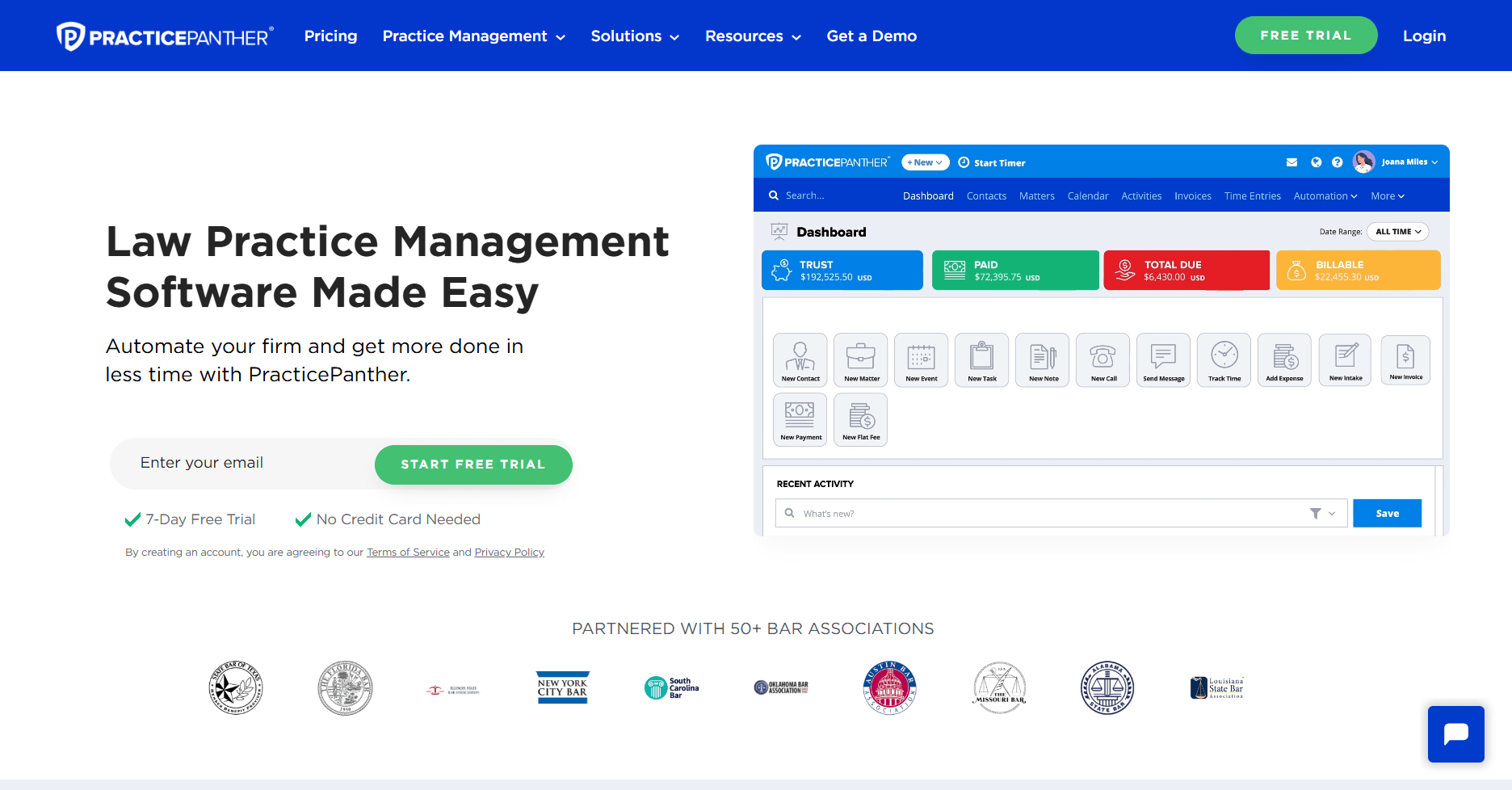
Task: Click the orange BILLABLE summary card
Action: [x=1358, y=271]
